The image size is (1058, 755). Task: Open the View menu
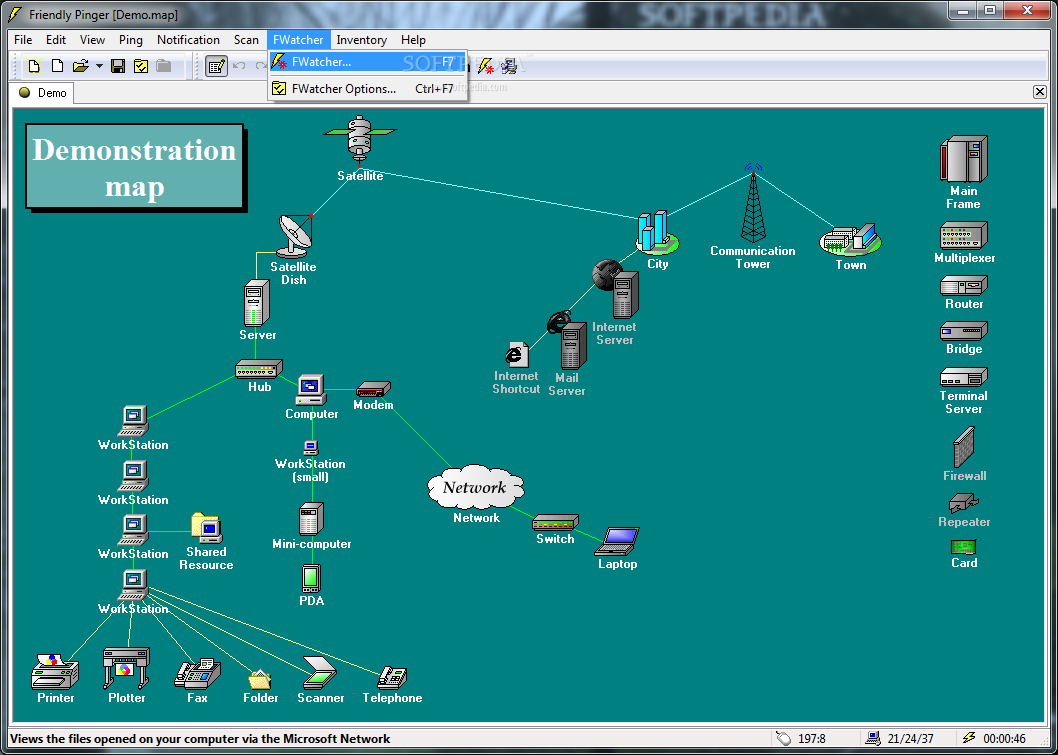pyautogui.click(x=92, y=40)
